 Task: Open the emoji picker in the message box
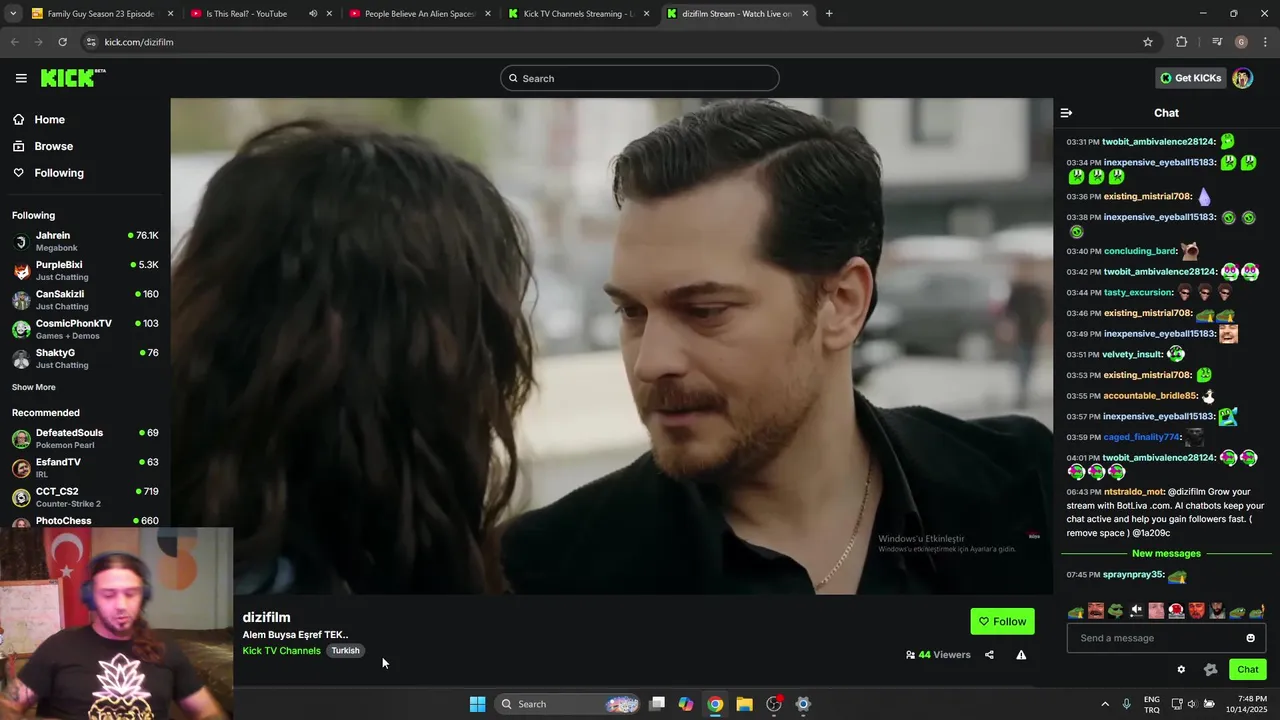1250,638
